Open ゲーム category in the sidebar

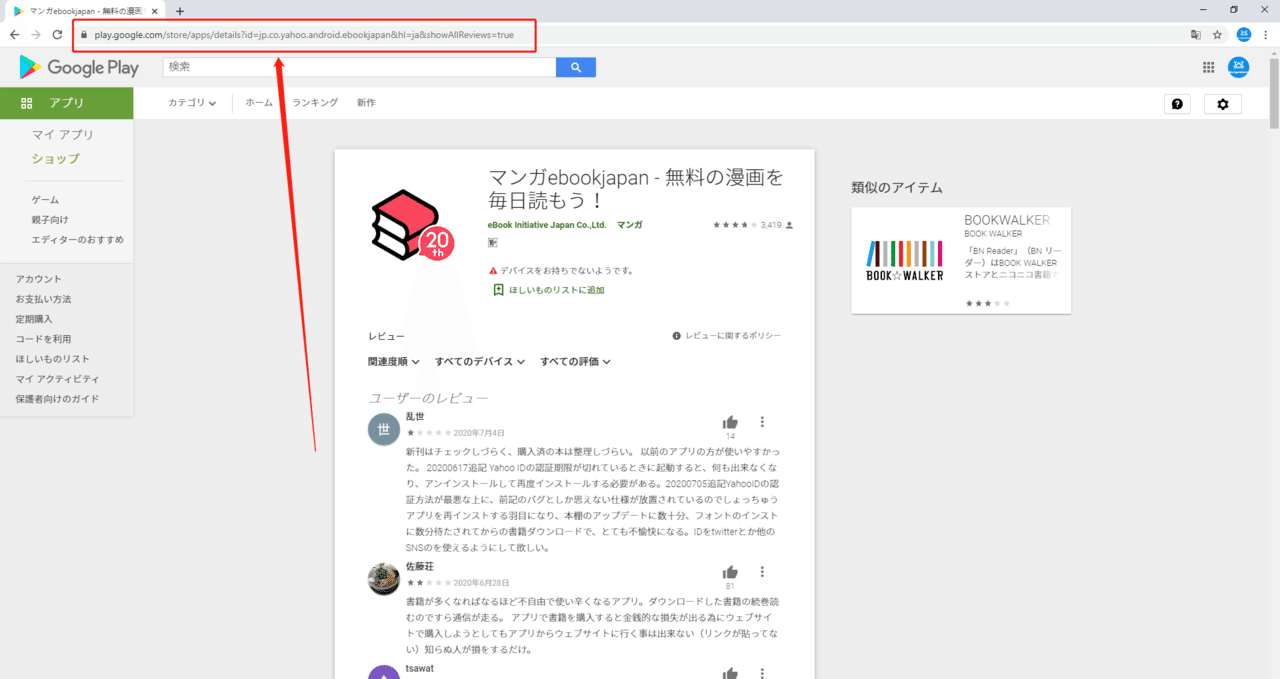45,200
